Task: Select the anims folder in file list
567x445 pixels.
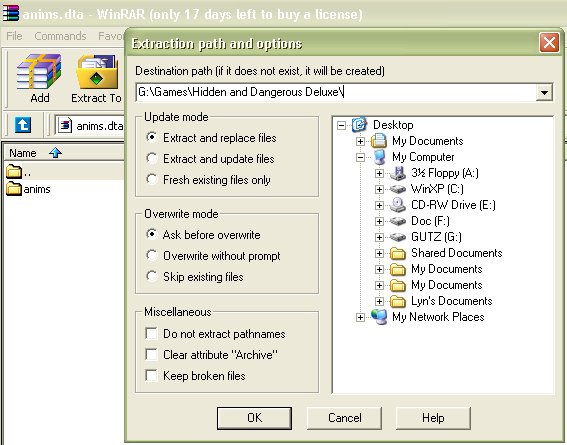Action: pyautogui.click(x=28, y=189)
